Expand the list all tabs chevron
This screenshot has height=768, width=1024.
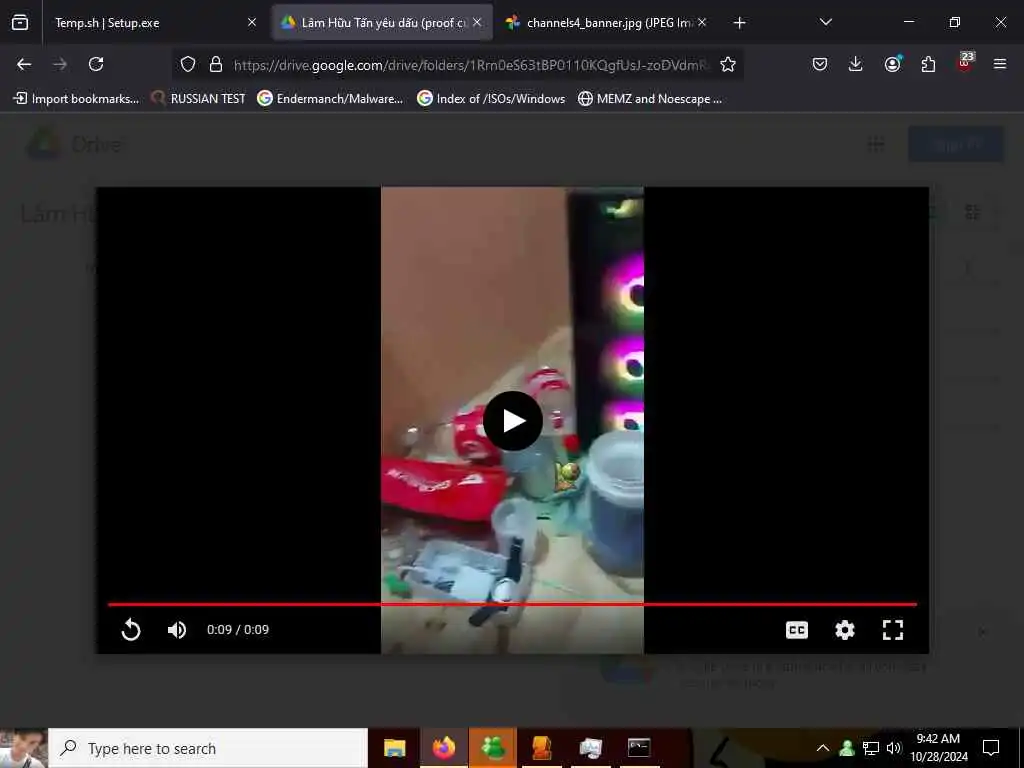(825, 23)
